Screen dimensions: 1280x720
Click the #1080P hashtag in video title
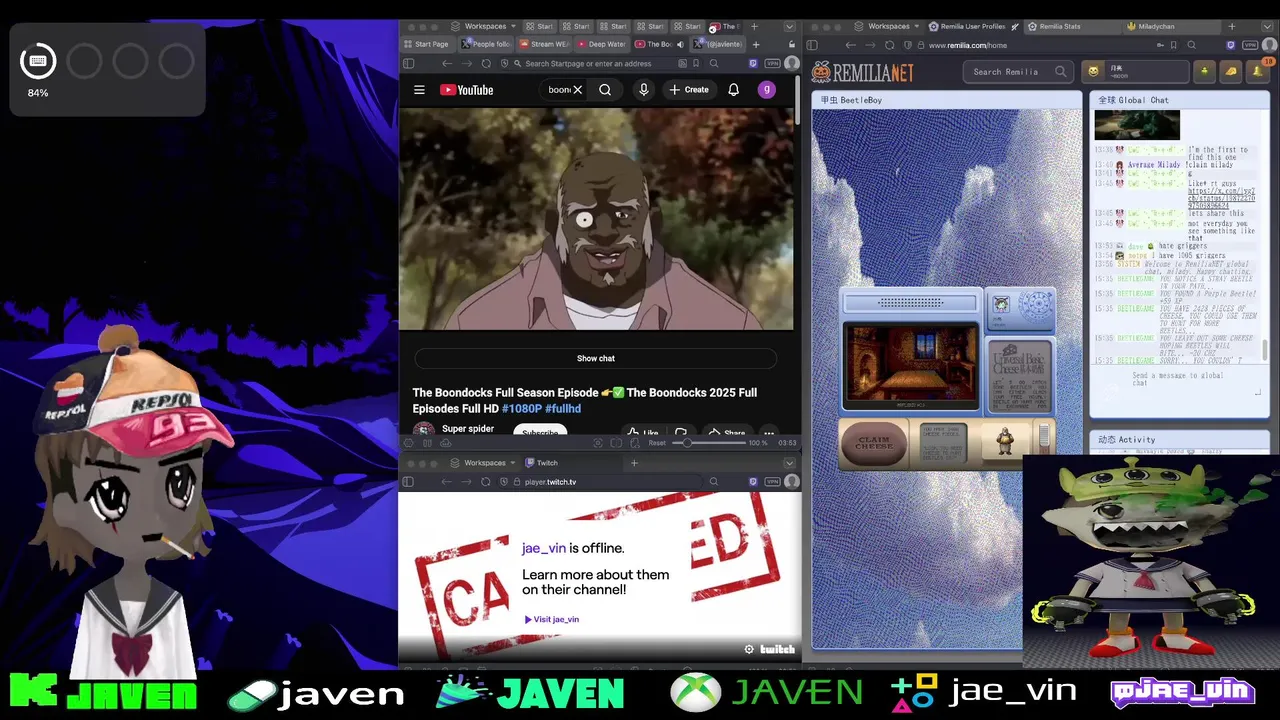coord(521,408)
